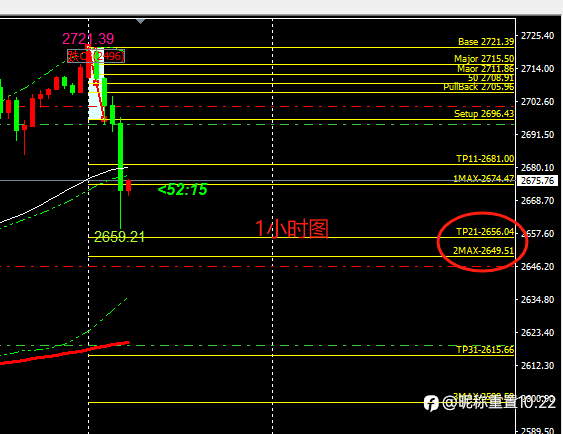Click the large green candle with long lower wick

tap(121, 157)
